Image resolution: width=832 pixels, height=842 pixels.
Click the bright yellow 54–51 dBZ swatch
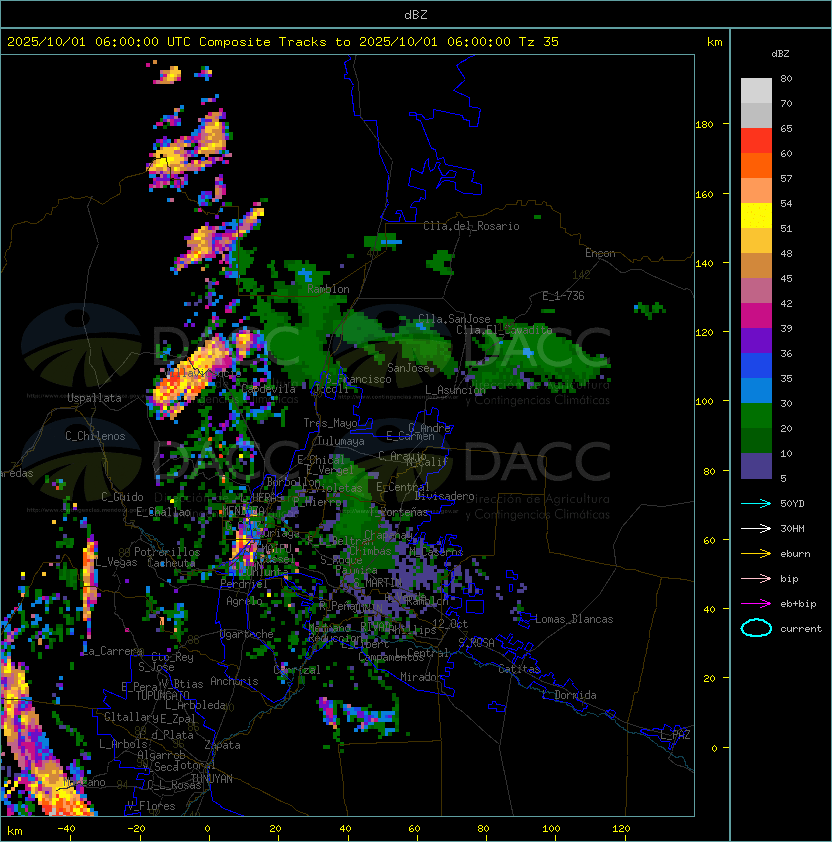click(756, 216)
